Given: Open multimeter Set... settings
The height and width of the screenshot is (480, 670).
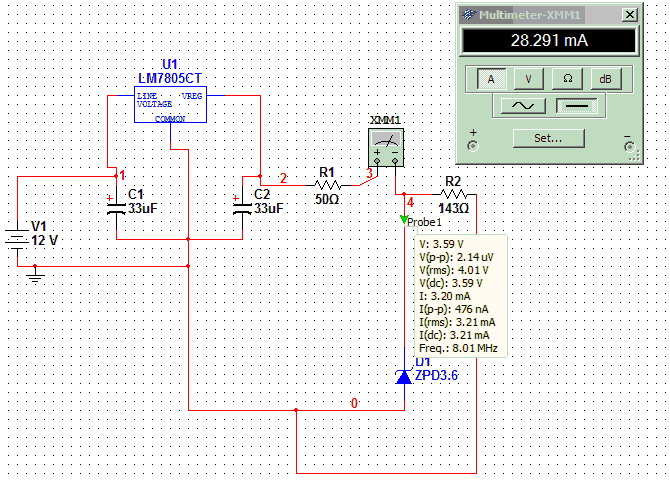Looking at the screenshot, I should tap(548, 138).
